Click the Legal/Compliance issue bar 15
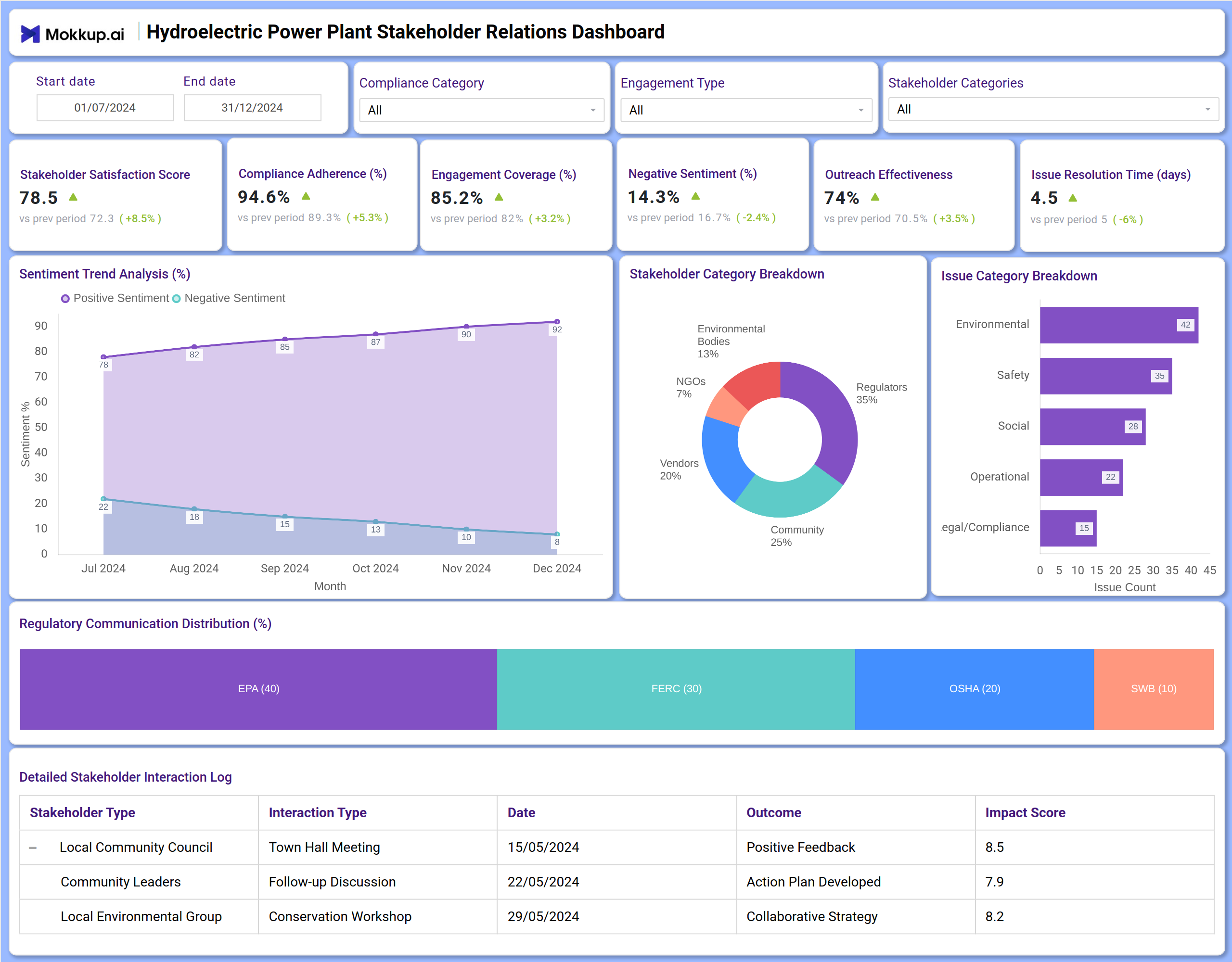Screen dimensions: 1232x962 tap(1068, 528)
